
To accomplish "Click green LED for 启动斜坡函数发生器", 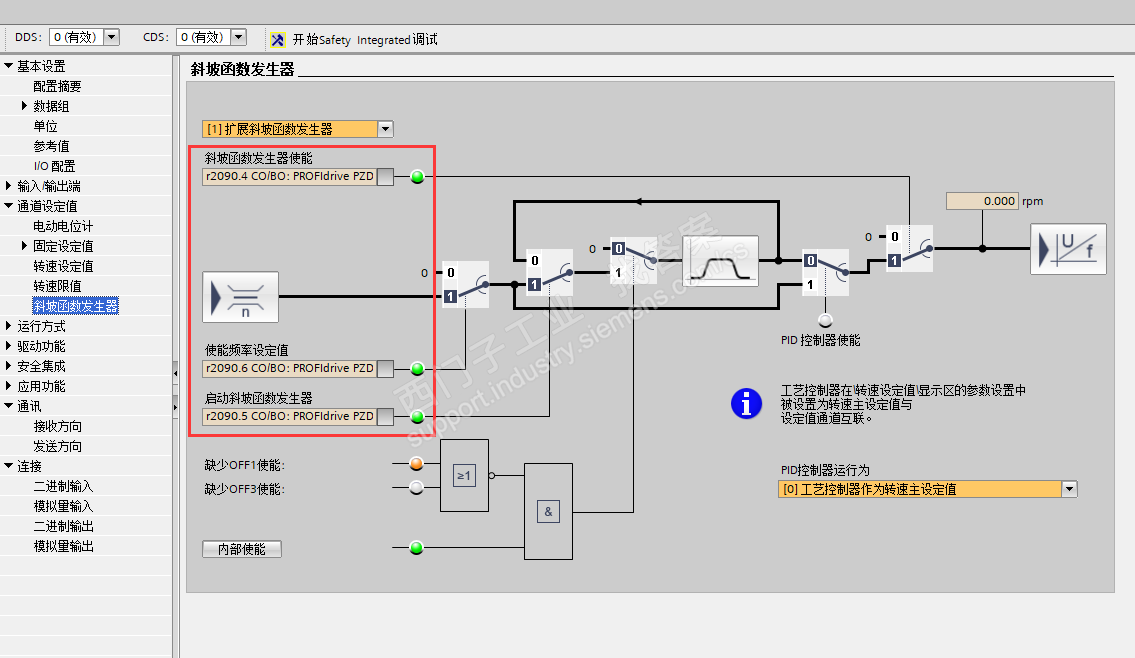I will coord(417,416).
